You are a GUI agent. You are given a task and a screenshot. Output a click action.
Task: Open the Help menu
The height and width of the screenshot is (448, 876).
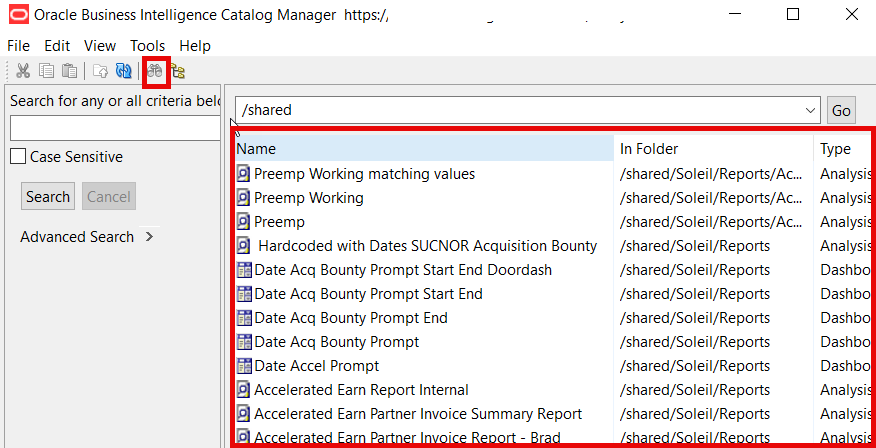(x=195, y=46)
